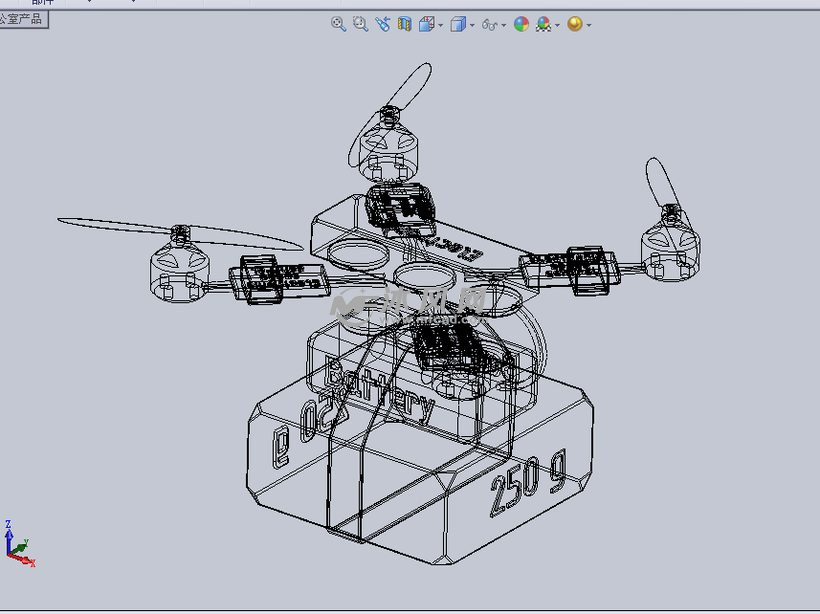Expand the Display Style dropdown arrow
820x614 pixels.
472,25
